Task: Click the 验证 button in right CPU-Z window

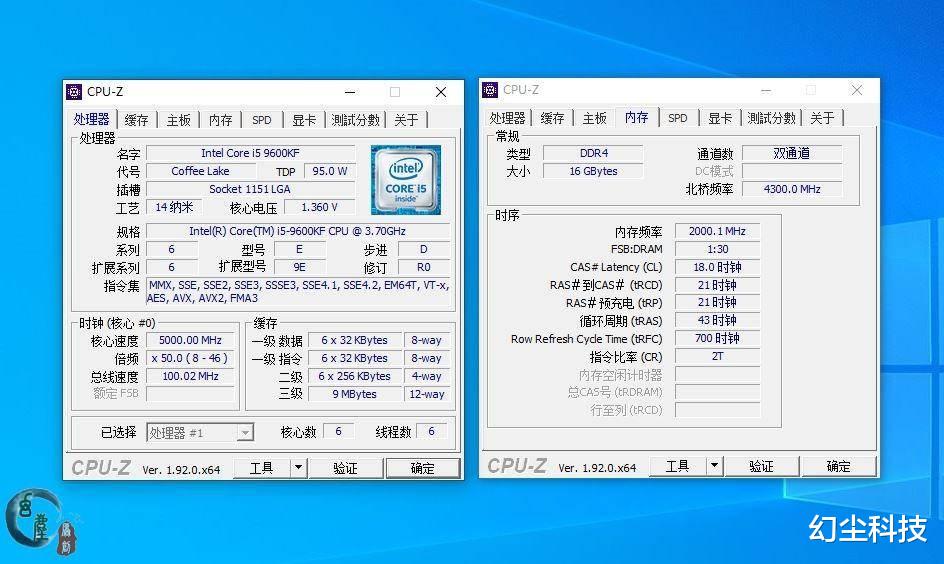Action: tap(762, 465)
